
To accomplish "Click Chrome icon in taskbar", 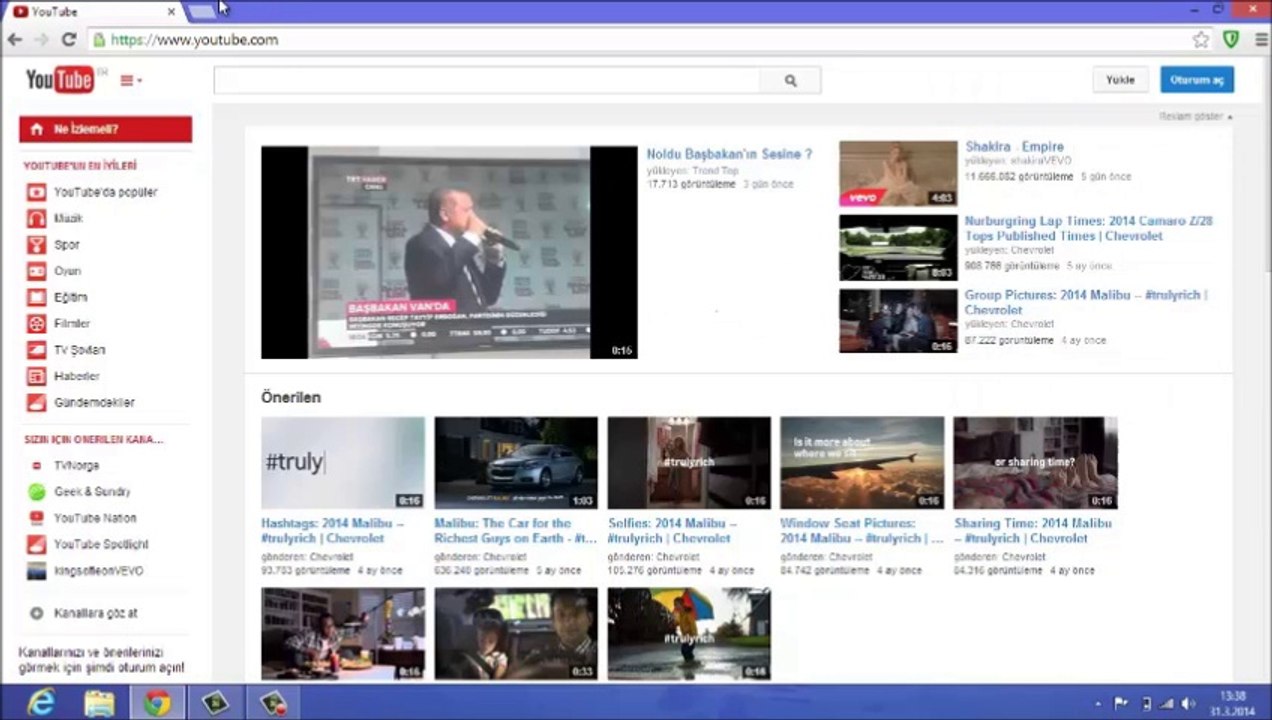I will 157,703.
